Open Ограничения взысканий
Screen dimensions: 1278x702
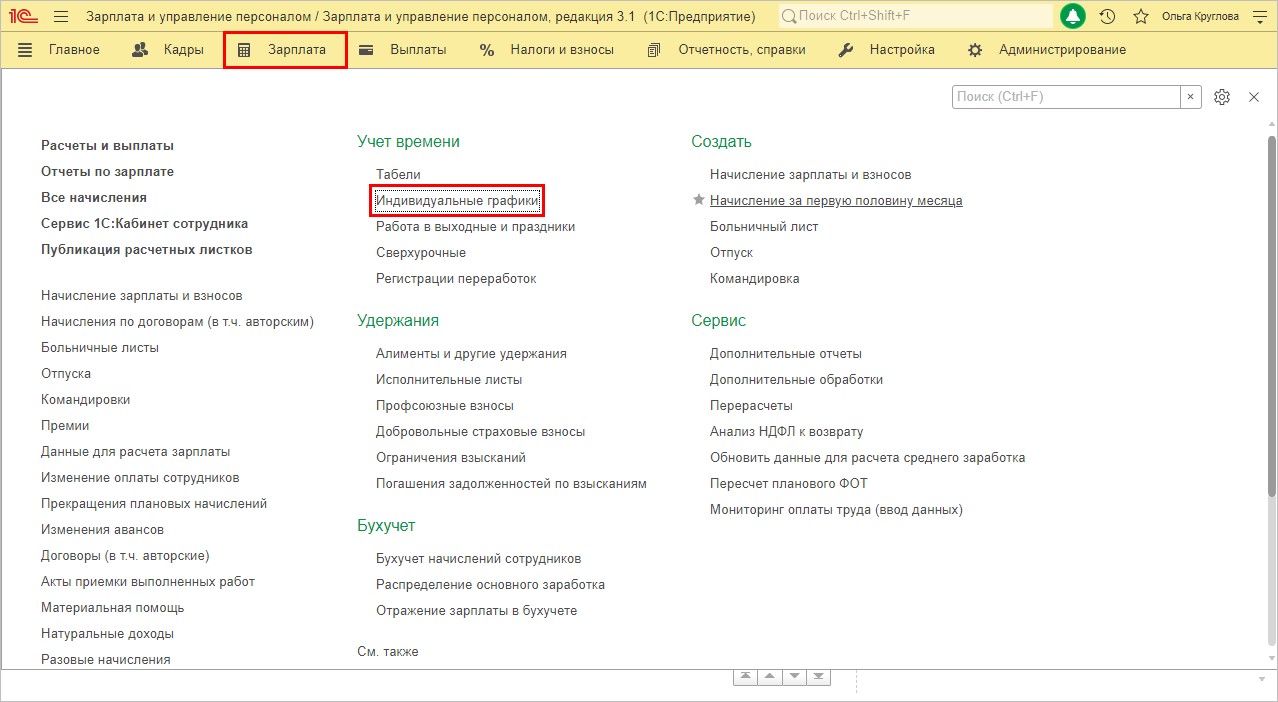[451, 457]
